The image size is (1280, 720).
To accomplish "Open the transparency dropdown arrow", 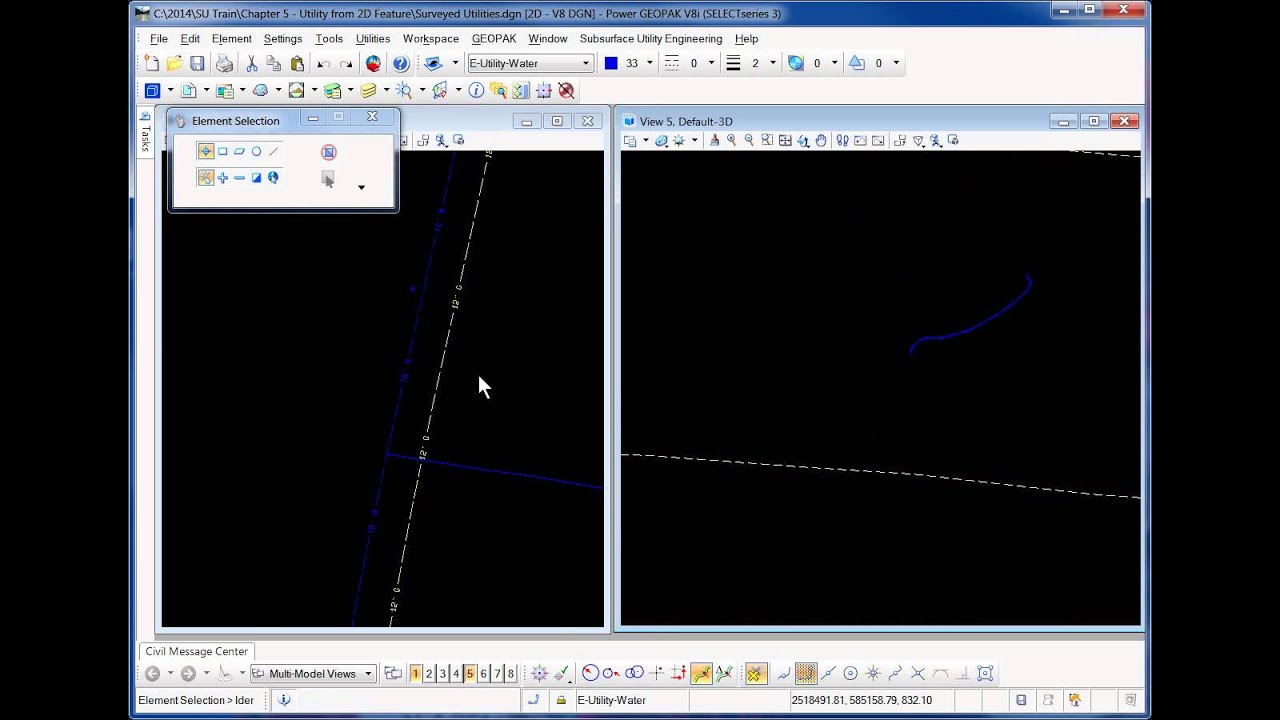I will (x=834, y=63).
